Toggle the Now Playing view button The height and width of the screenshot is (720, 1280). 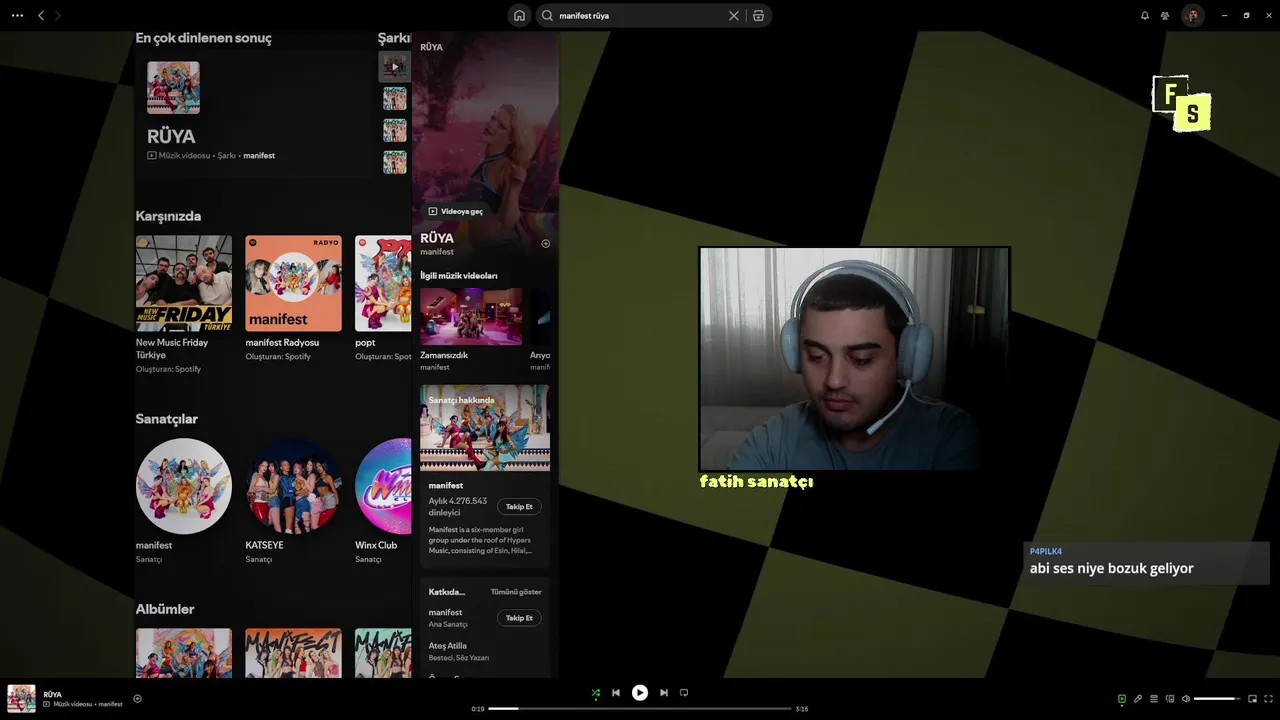tap(1122, 699)
